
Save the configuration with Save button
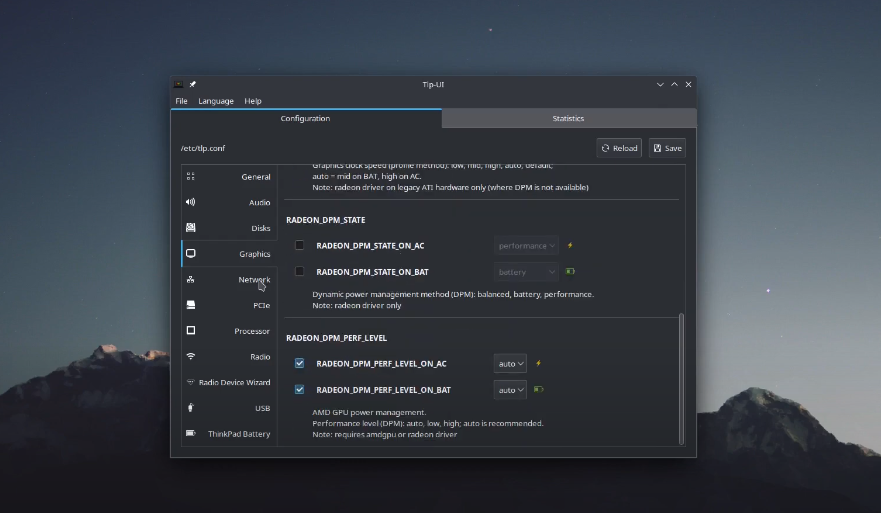(667, 148)
